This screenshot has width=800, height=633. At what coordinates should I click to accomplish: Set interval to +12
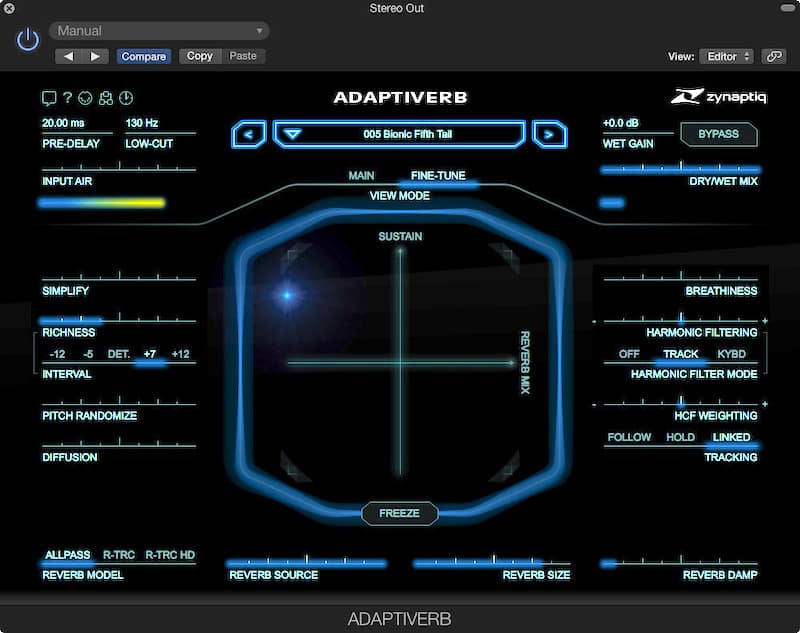181,354
